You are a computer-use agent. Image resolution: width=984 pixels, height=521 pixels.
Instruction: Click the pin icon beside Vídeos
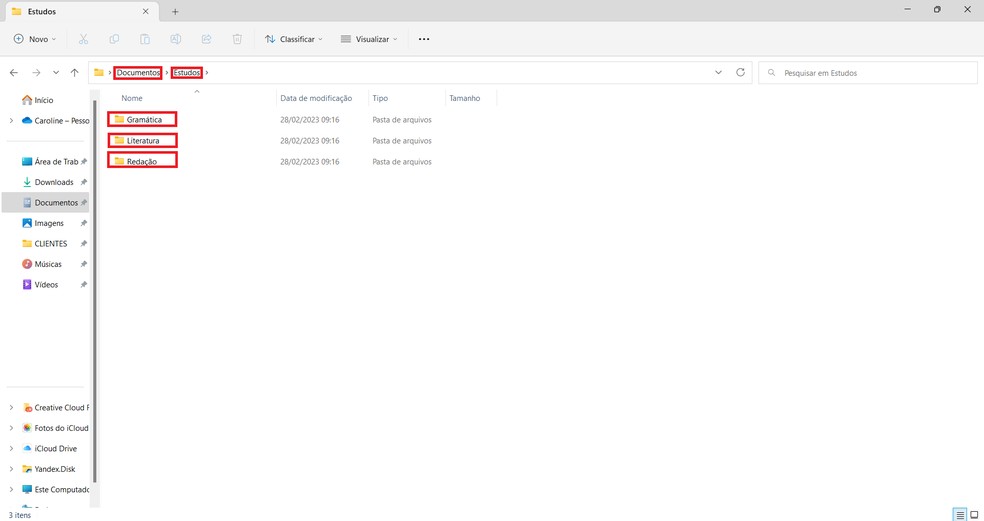tap(83, 285)
